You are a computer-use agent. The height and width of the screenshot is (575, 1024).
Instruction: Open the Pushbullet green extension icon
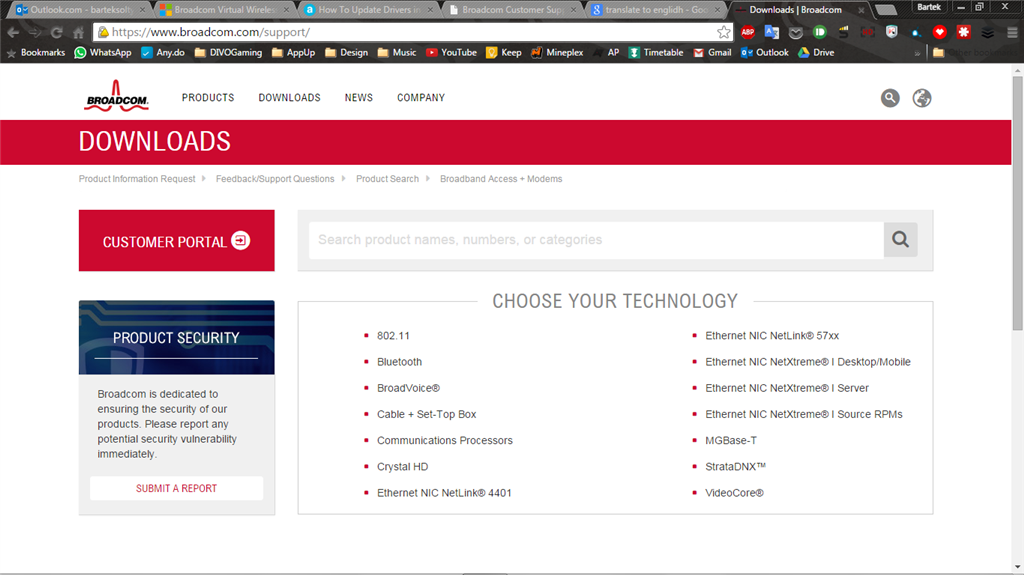820,32
